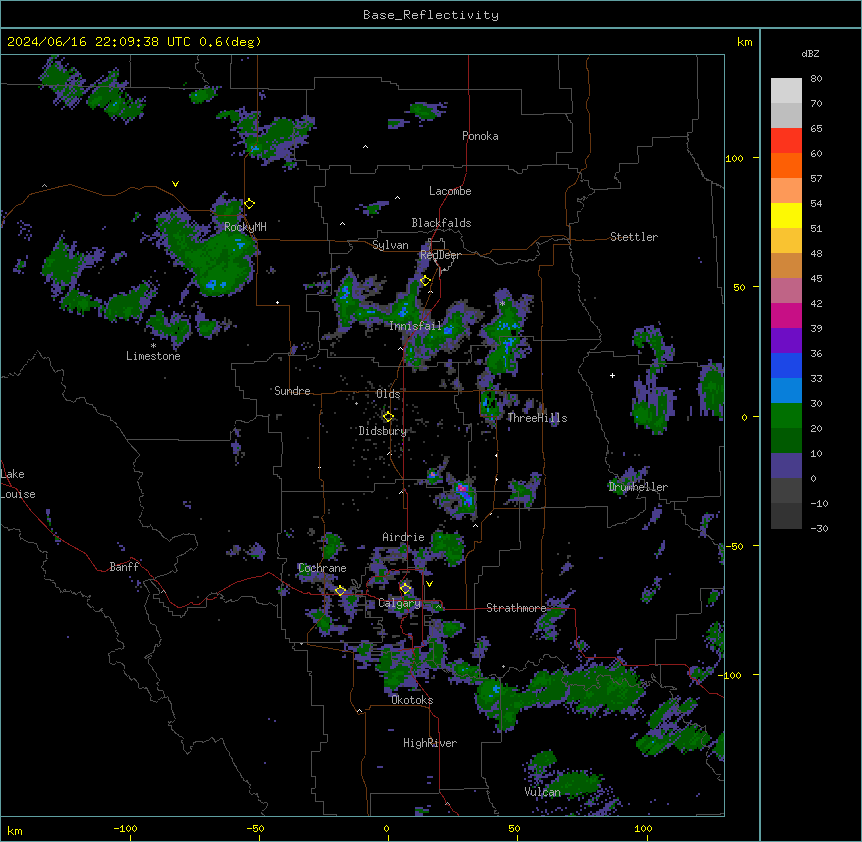Click the yellow diamond marker above RockyMH

coord(250,204)
